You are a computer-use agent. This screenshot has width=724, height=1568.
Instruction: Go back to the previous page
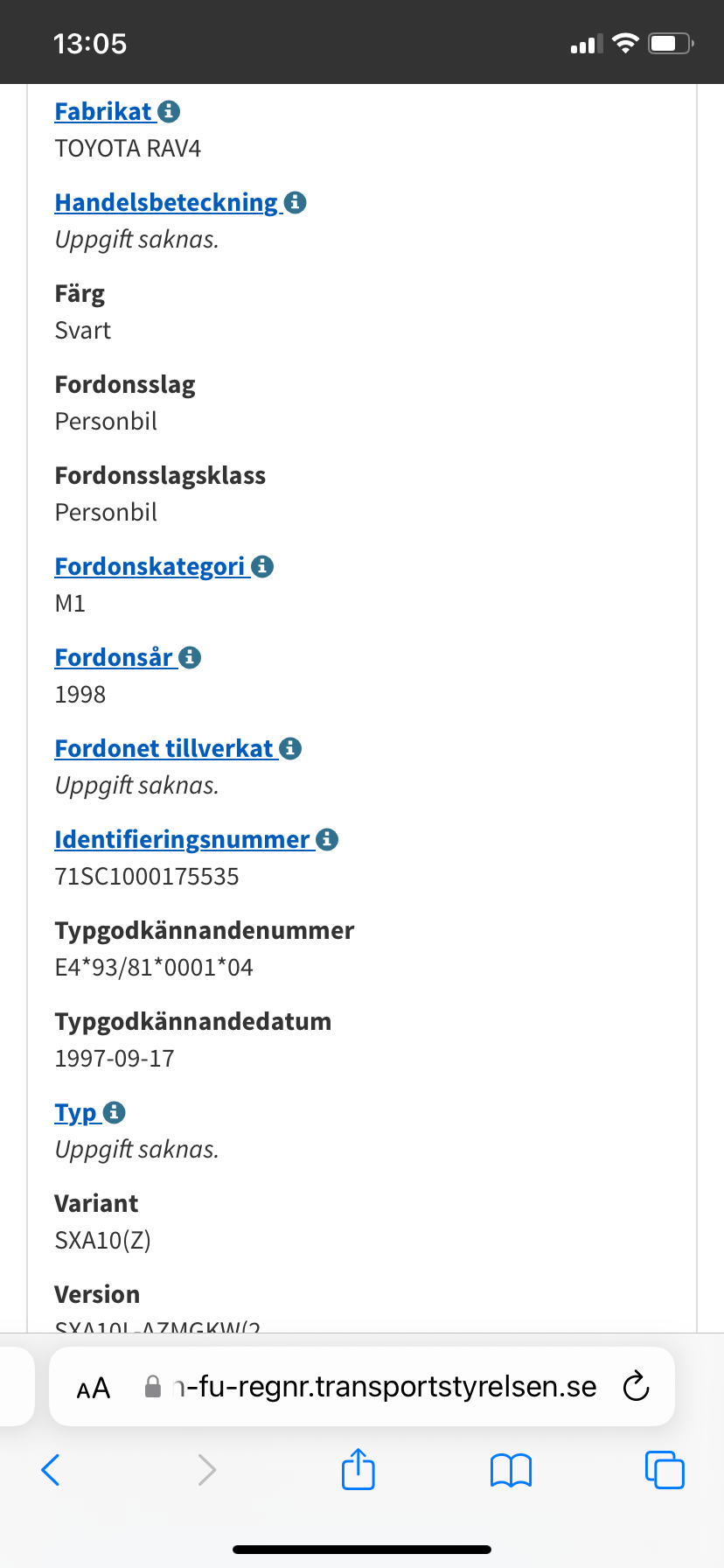(51, 1470)
